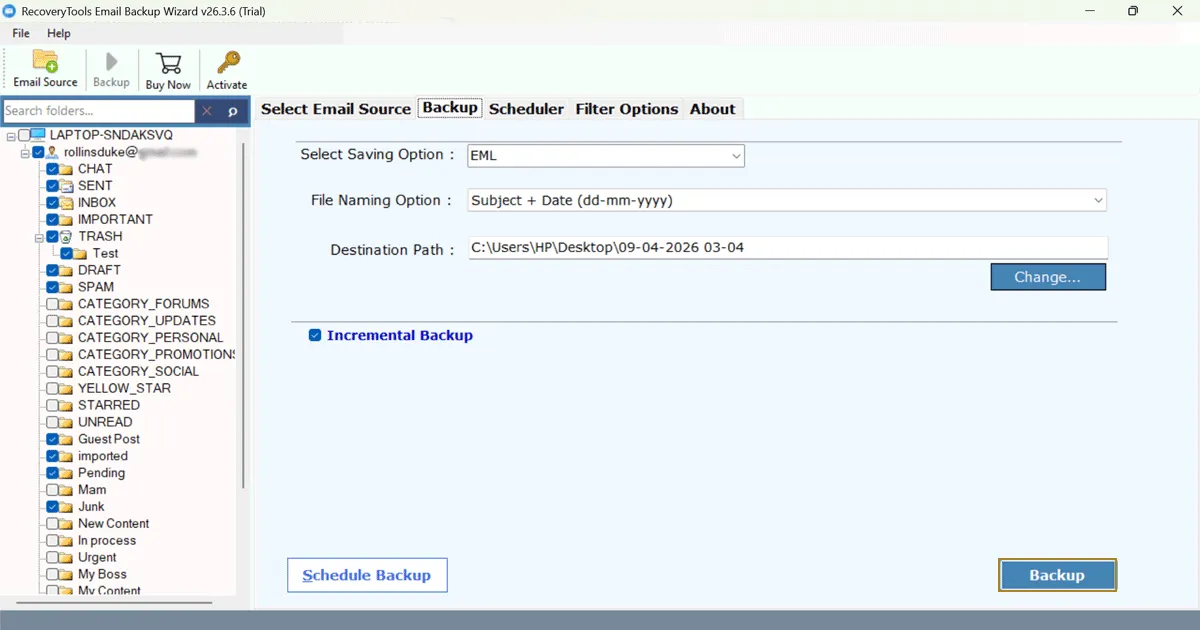Viewport: 1200px width, 630px height.
Task: Click the Guest Post folder icon
Action: pos(67,439)
